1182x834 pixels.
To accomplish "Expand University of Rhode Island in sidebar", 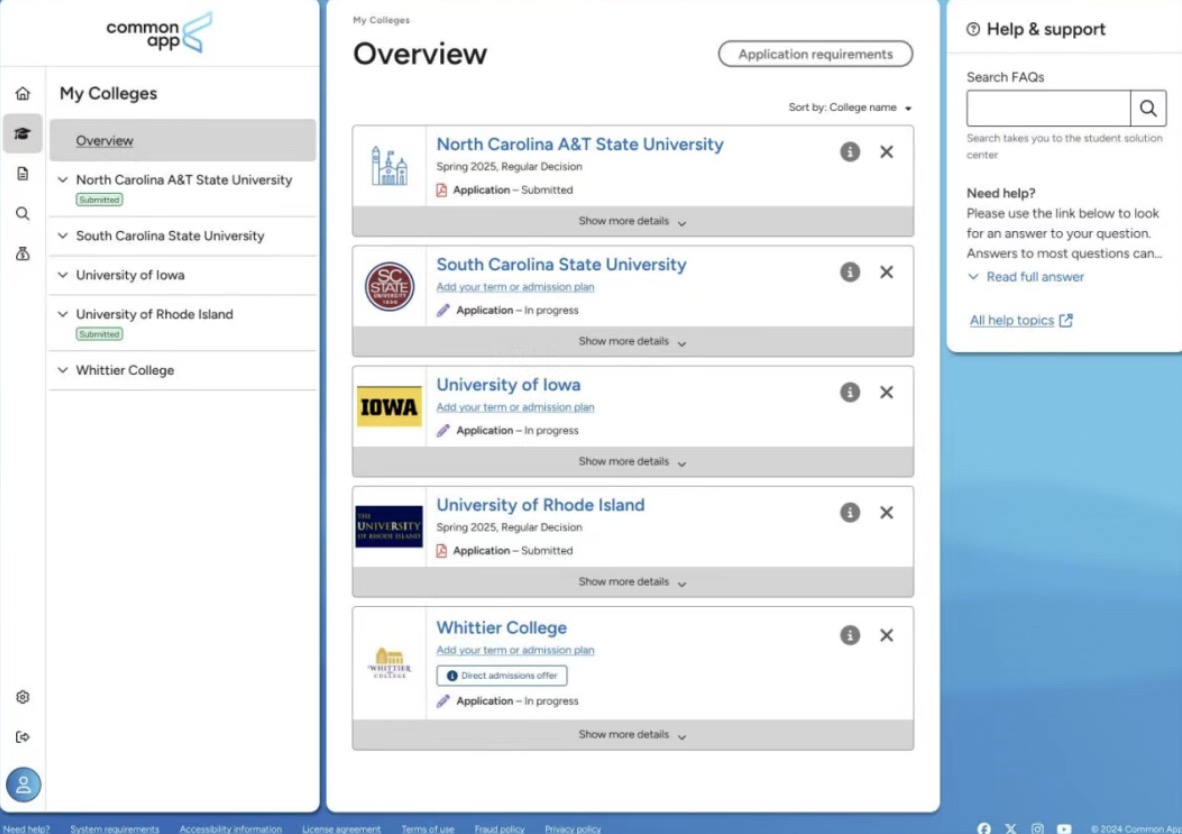I will [x=63, y=314].
